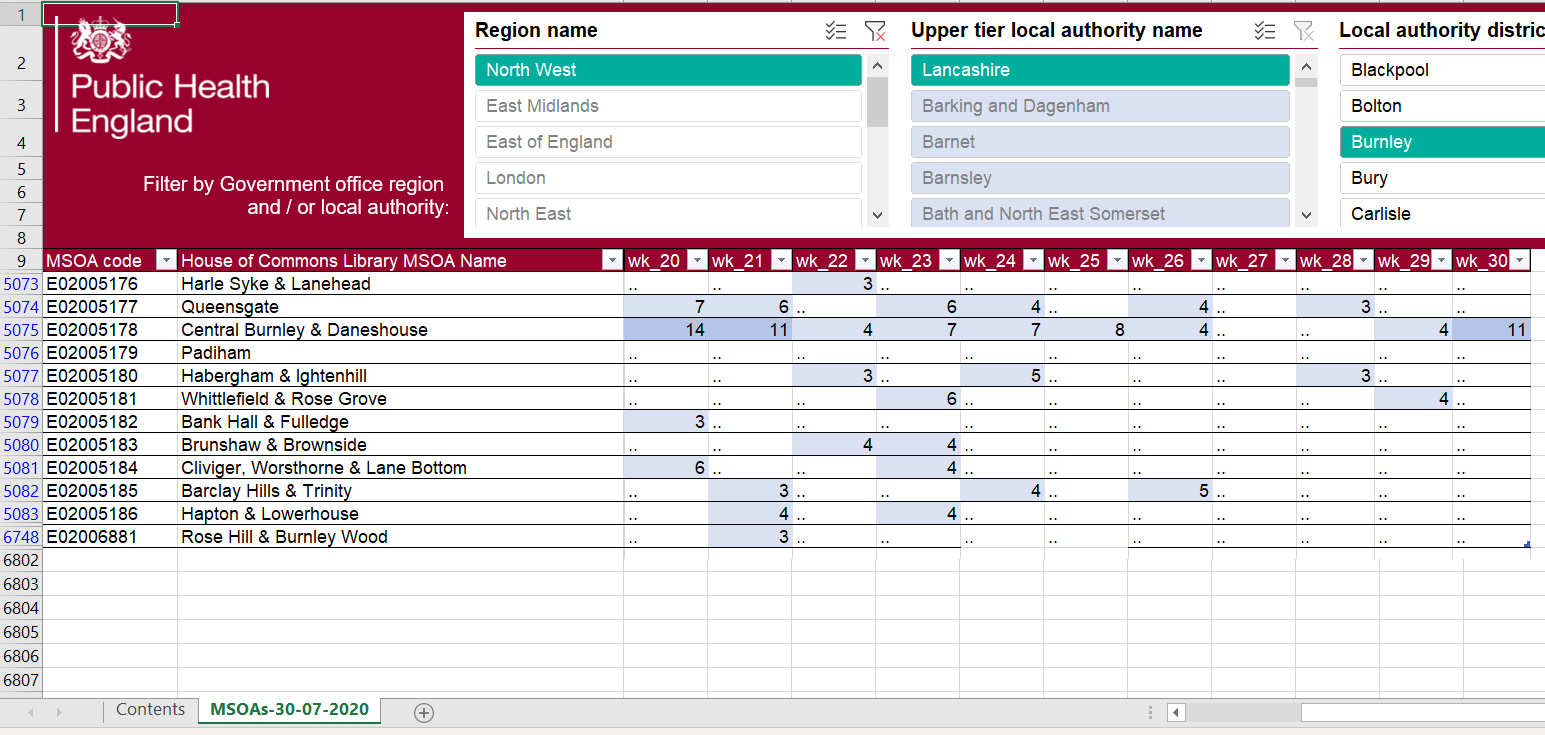The height and width of the screenshot is (735, 1545).
Task: Open the MSOA code column filter dropdown
Action: (167, 261)
